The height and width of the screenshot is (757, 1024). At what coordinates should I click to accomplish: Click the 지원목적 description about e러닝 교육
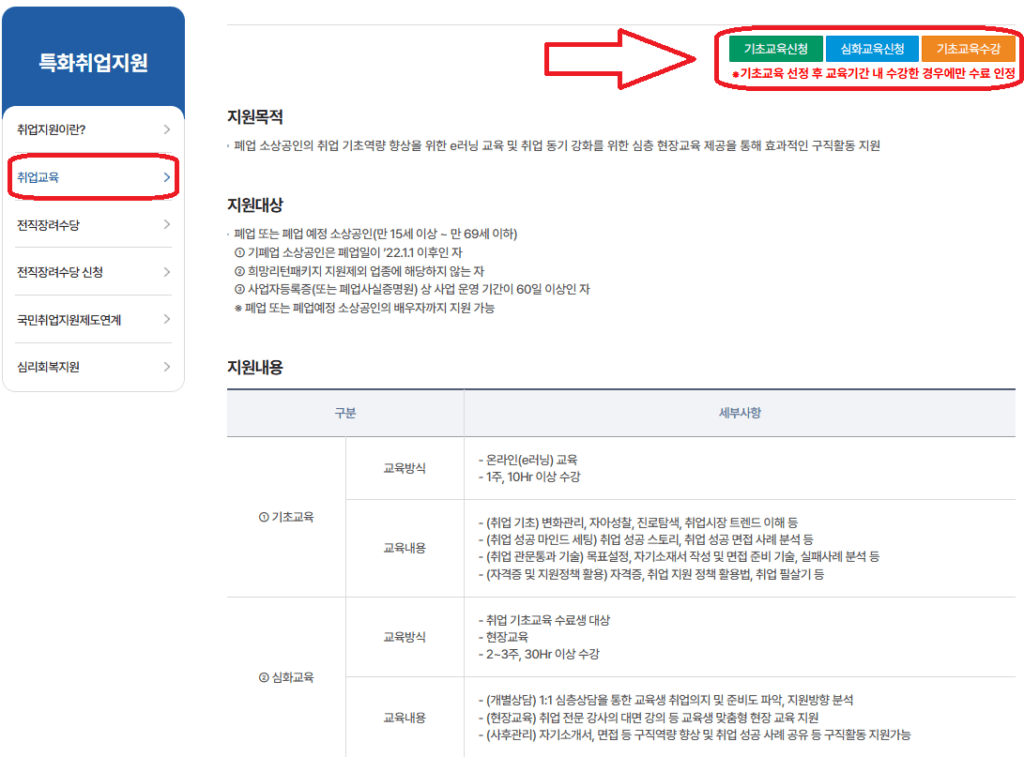[556, 145]
